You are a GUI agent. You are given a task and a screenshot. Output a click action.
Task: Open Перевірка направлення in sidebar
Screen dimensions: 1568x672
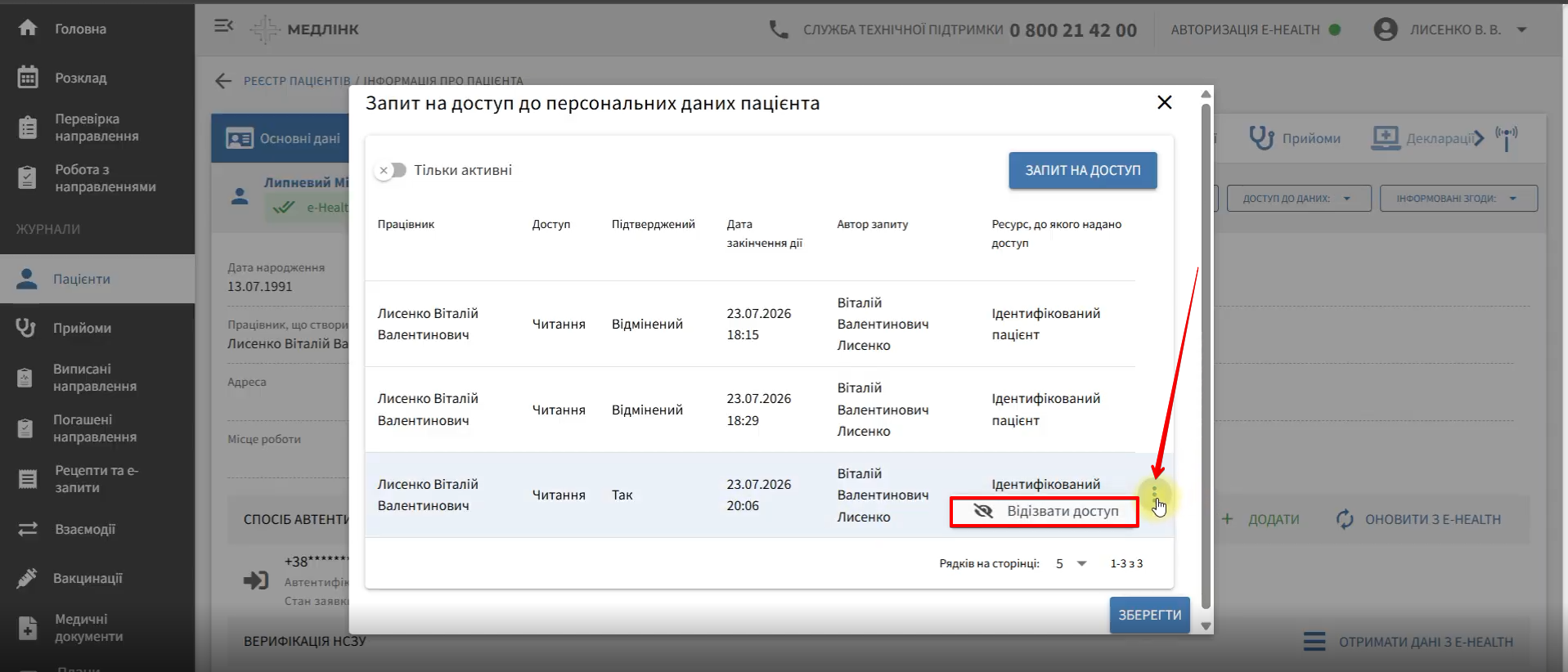97,128
